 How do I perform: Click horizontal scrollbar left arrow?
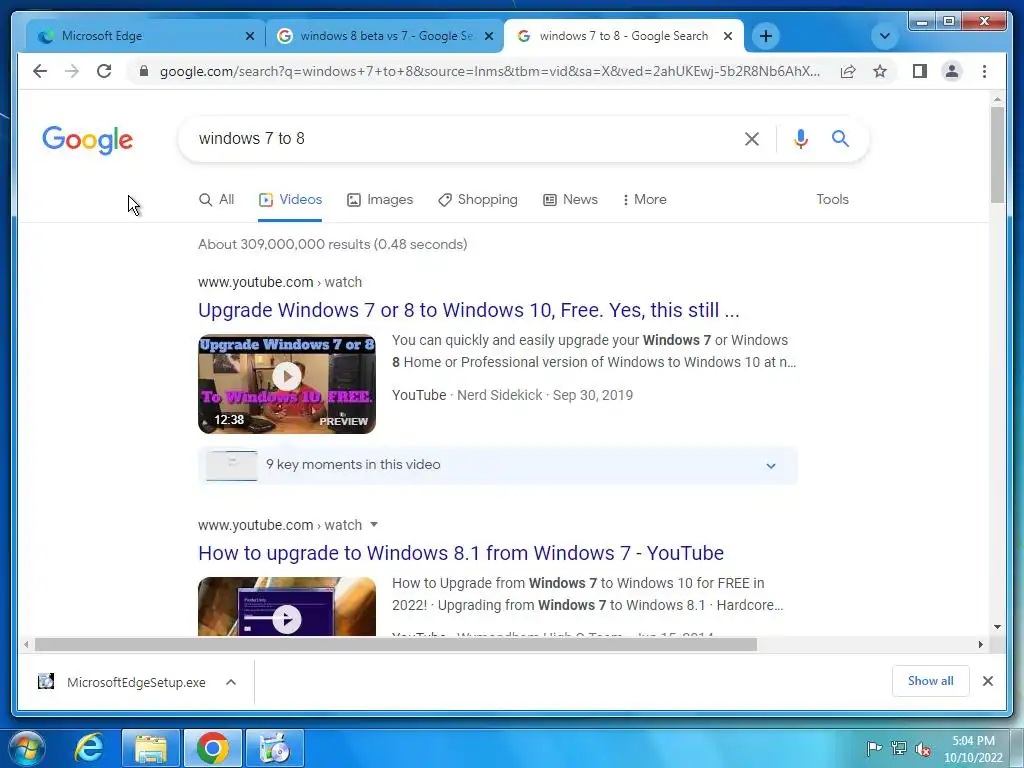pos(25,645)
